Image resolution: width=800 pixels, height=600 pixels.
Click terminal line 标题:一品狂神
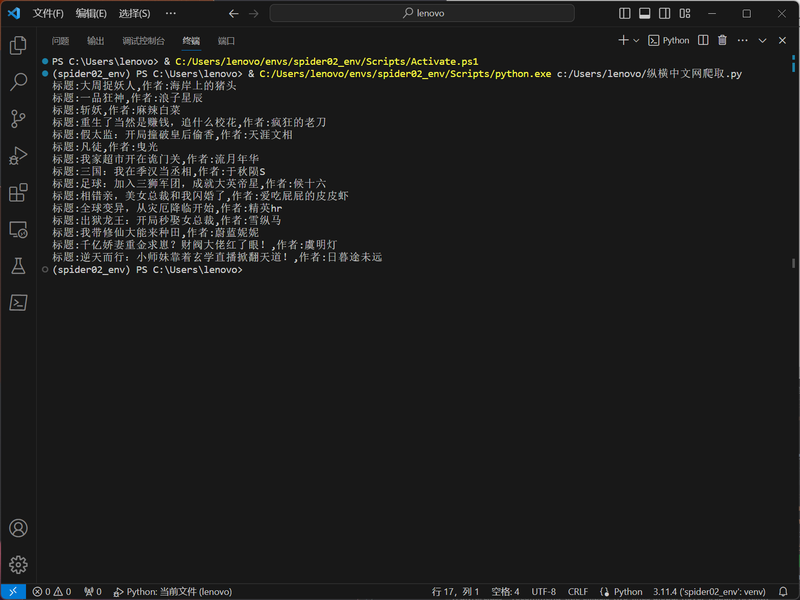[x=128, y=98]
